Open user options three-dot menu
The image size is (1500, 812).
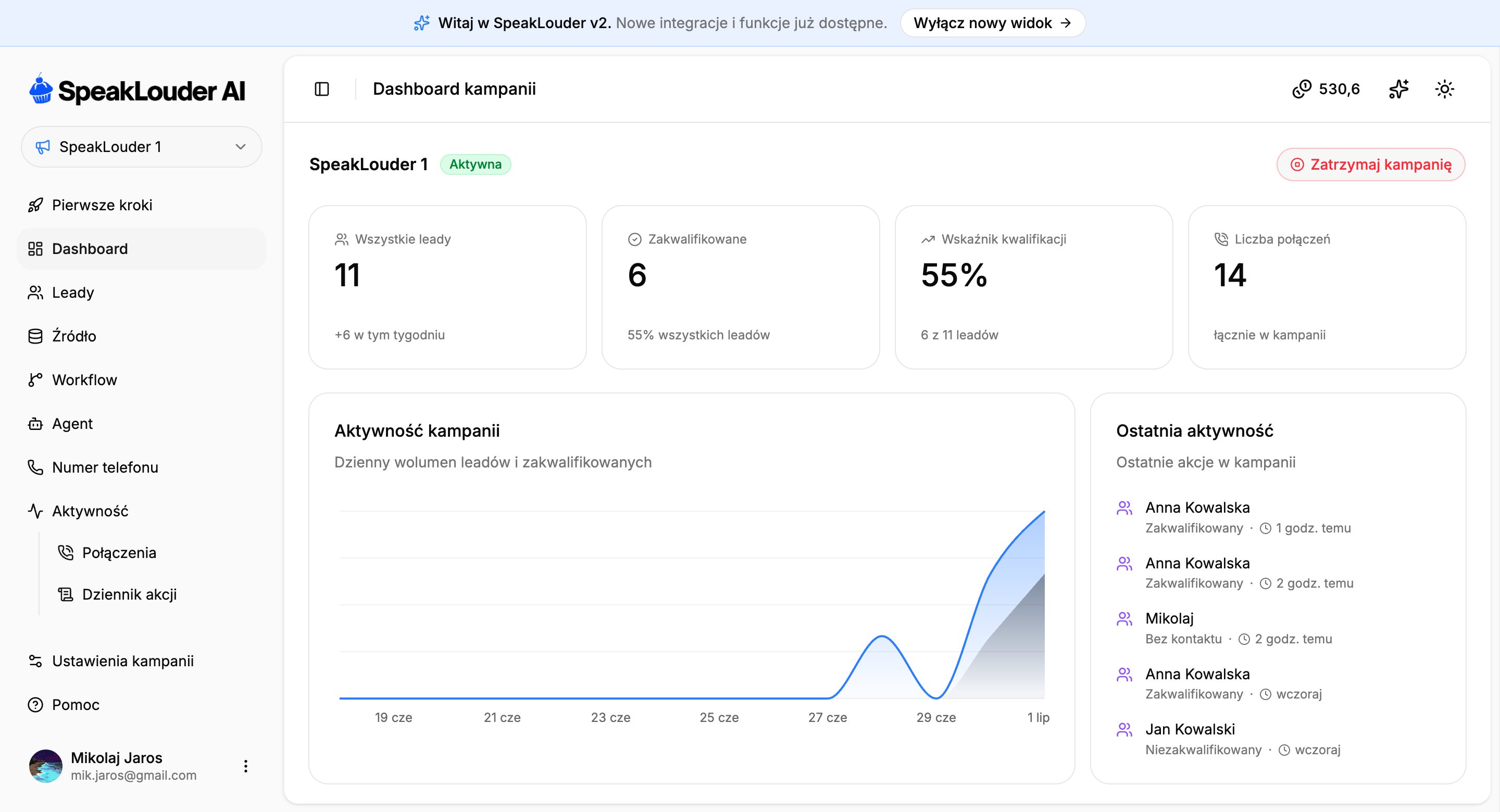246,766
